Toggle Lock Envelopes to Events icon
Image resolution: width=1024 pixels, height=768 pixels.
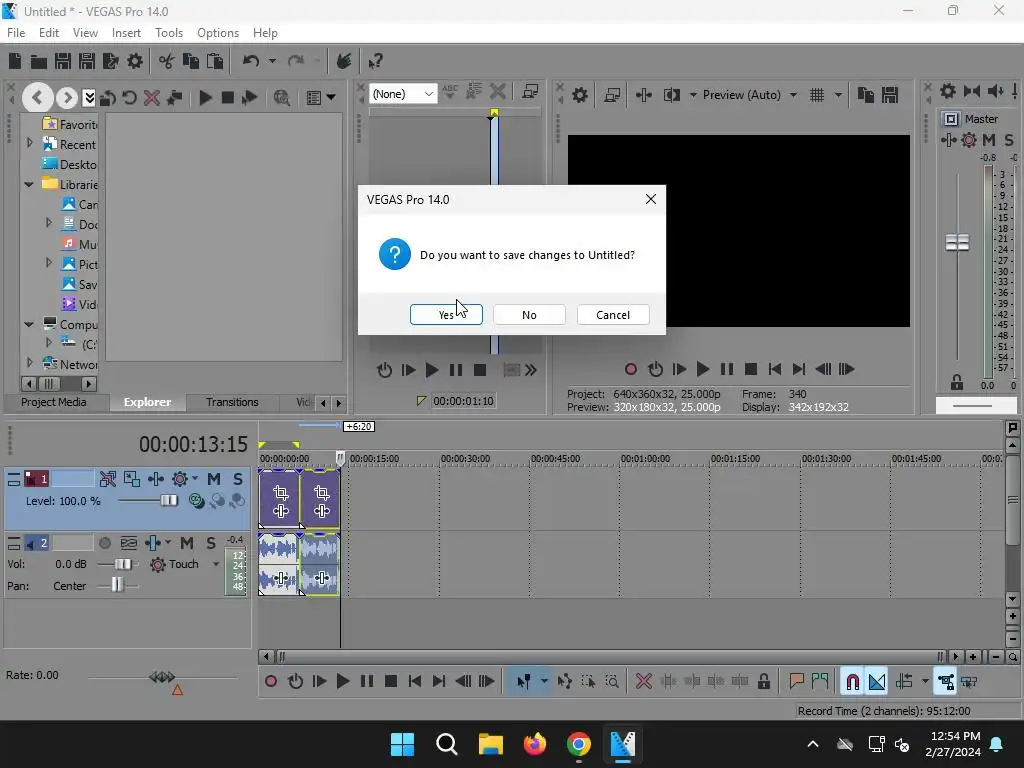coord(945,682)
